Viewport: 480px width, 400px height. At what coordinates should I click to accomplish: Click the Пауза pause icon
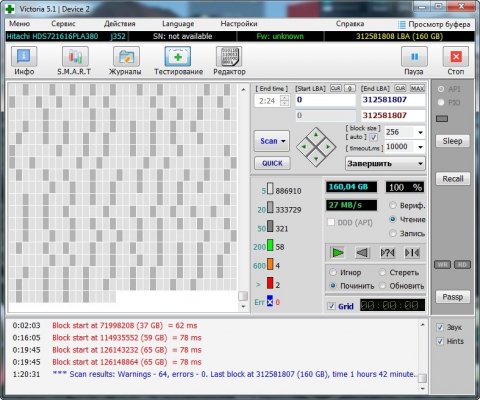pyautogui.click(x=414, y=57)
